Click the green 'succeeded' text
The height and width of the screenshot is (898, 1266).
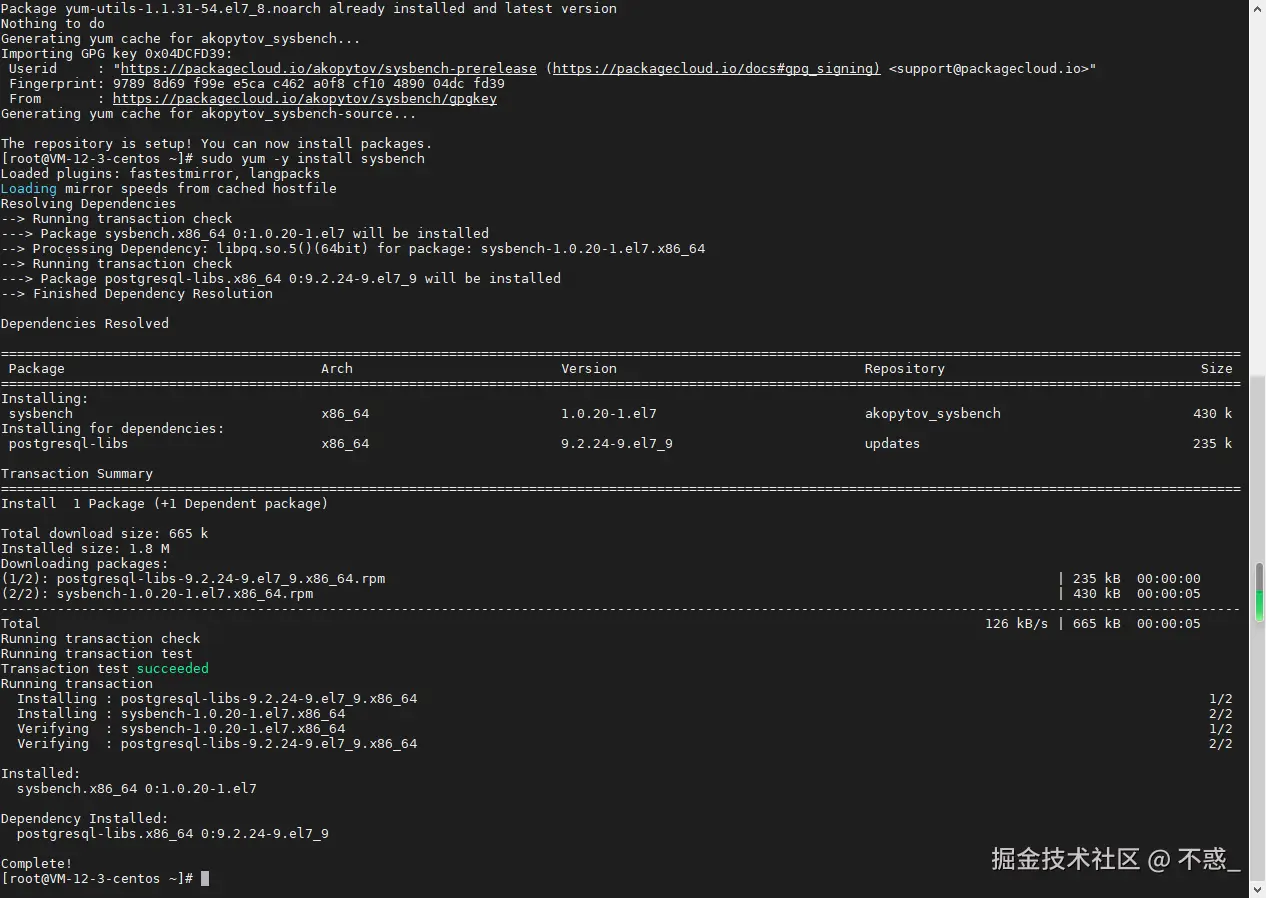coord(173,669)
